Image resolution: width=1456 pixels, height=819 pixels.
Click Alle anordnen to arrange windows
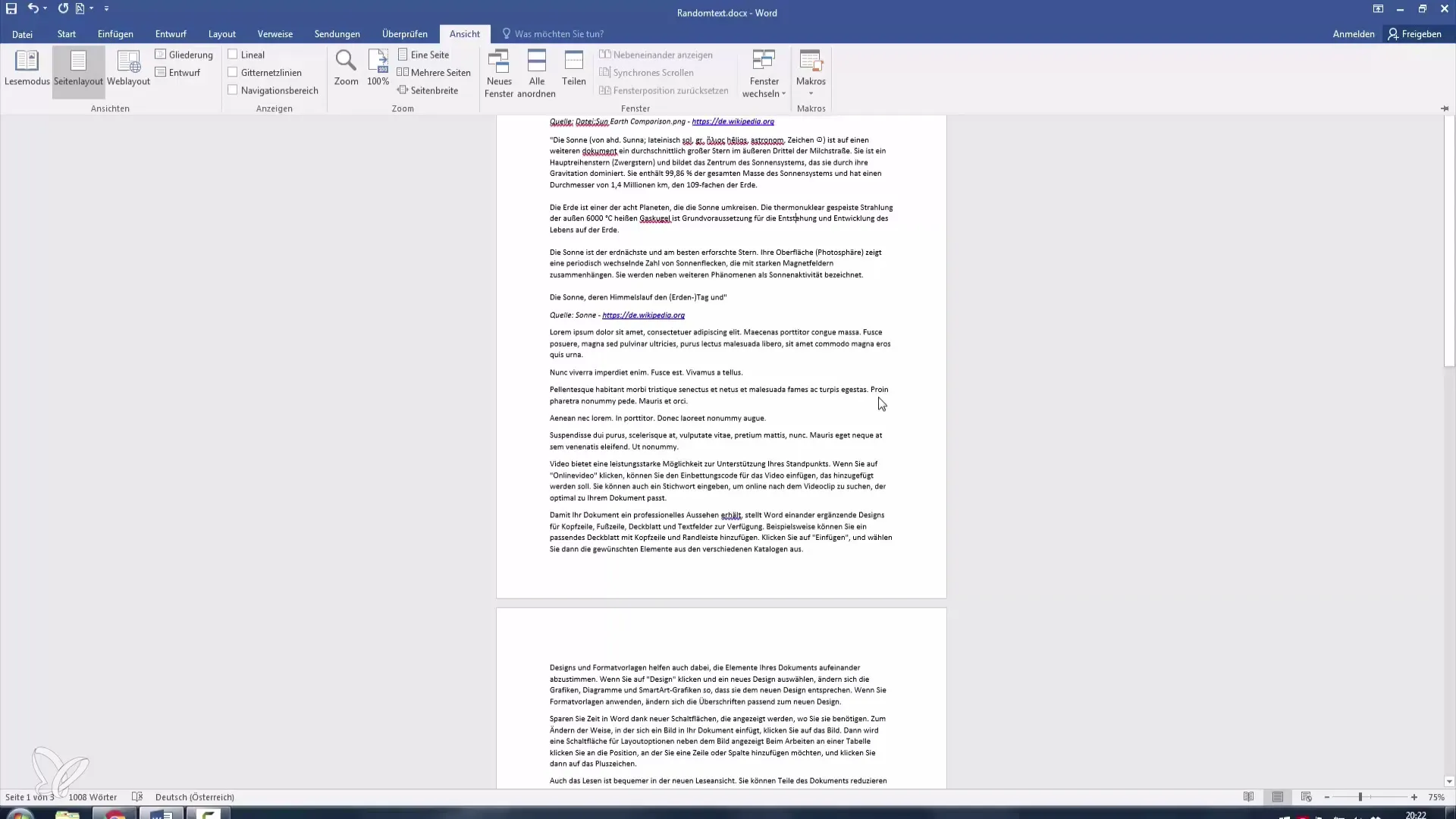[x=536, y=74]
